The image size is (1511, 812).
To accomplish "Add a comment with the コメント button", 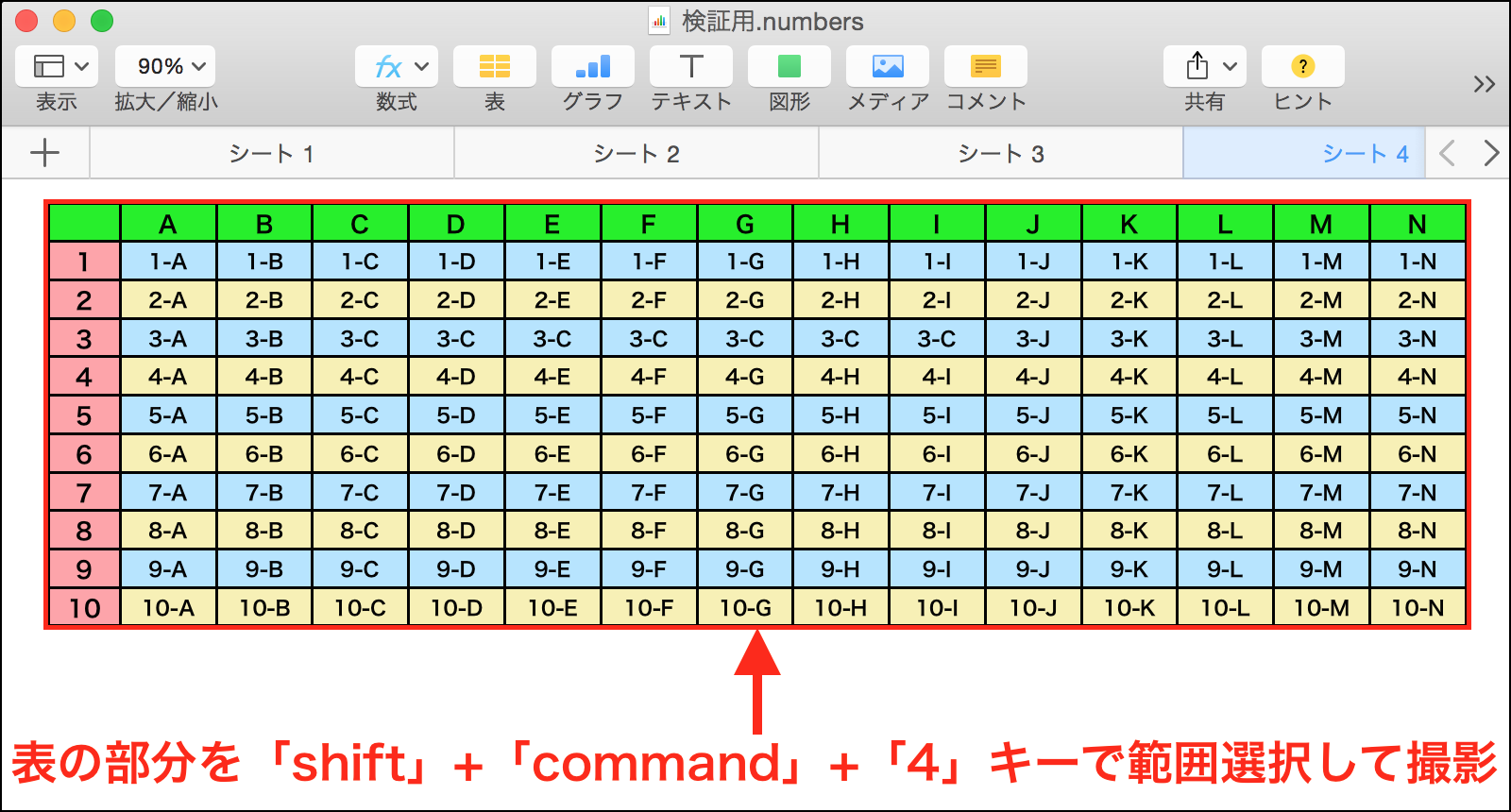I will pos(986,66).
